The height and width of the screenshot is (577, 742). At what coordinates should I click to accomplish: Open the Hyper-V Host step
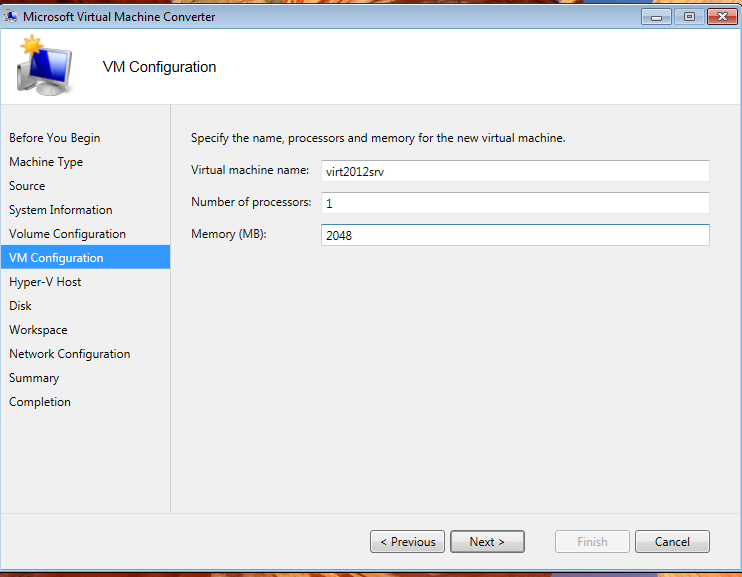click(45, 282)
